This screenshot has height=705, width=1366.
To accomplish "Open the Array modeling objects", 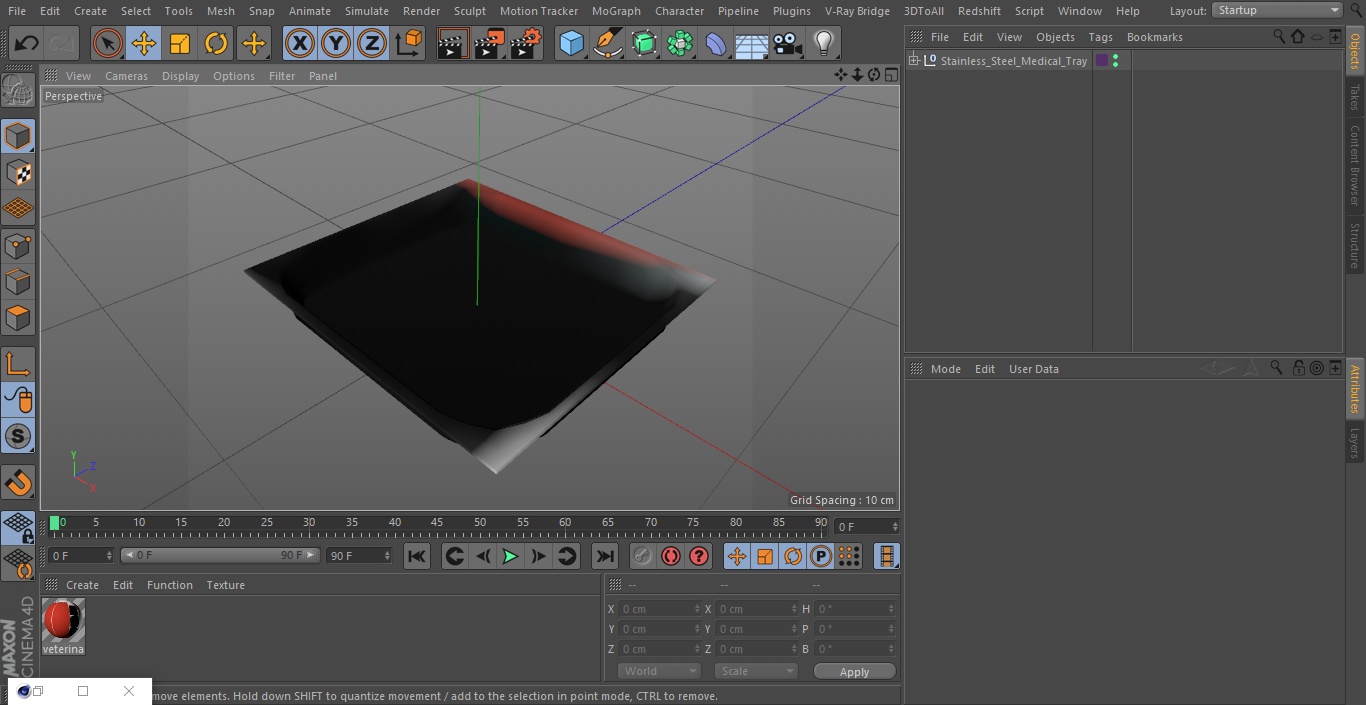I will (680, 43).
